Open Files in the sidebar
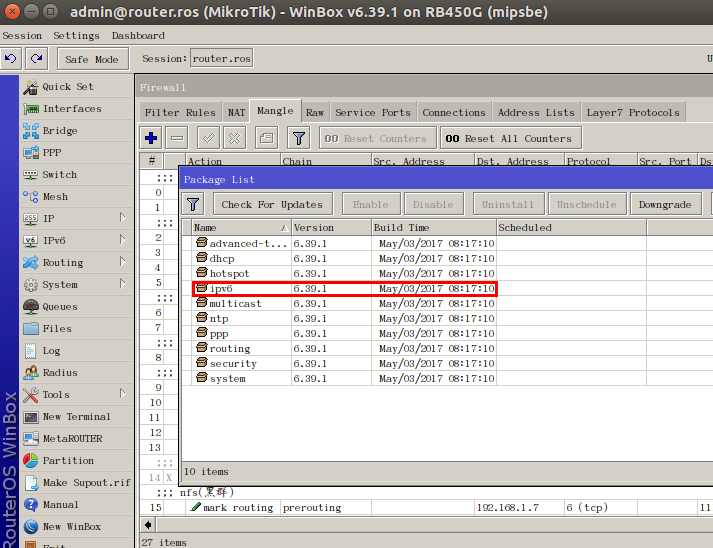The image size is (713, 548). (x=76, y=328)
